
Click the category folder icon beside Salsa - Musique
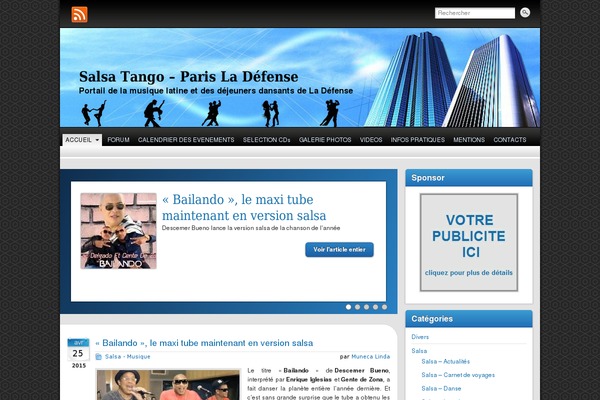pyautogui.click(x=98, y=357)
